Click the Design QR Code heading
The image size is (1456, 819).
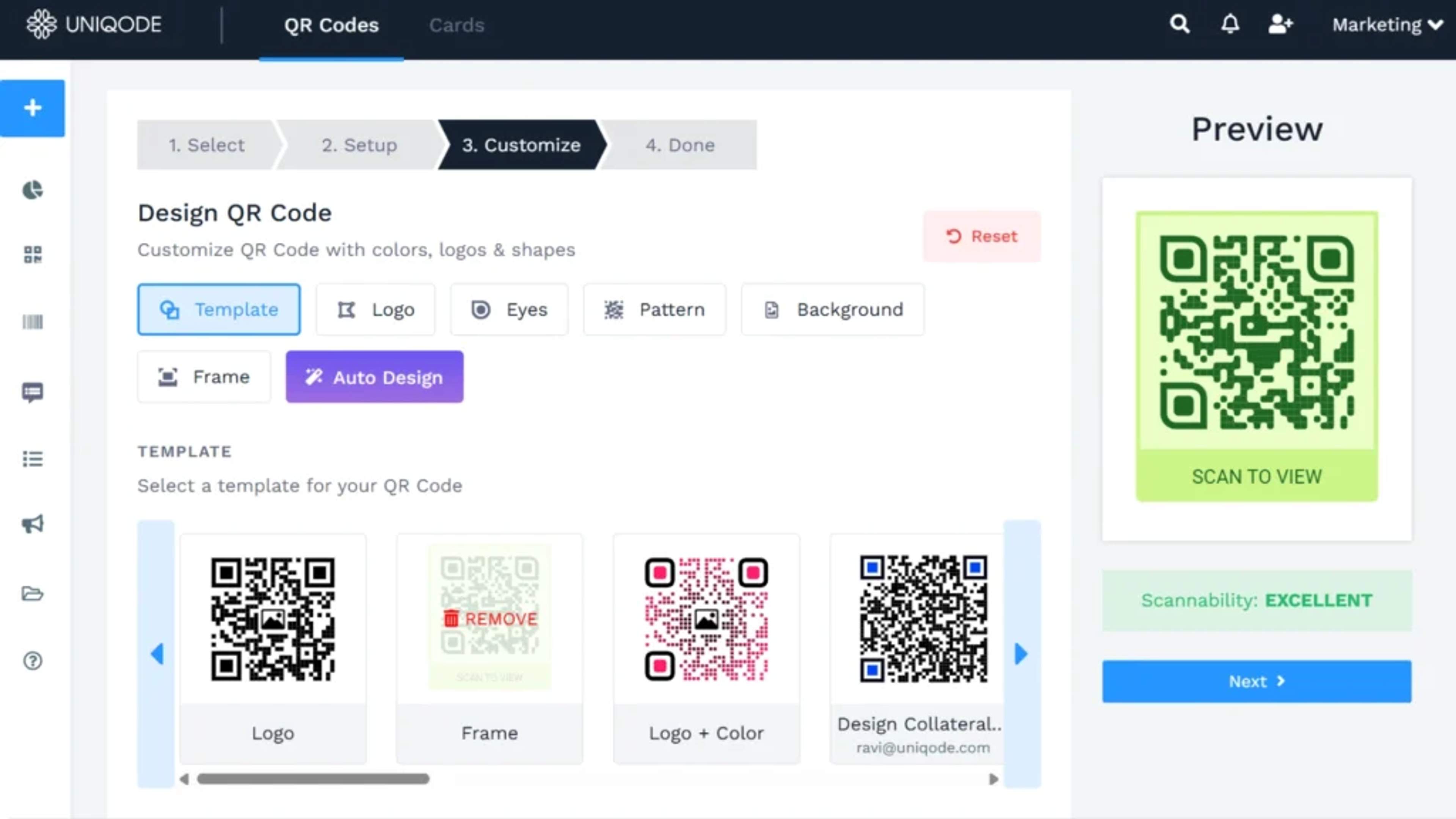[235, 213]
